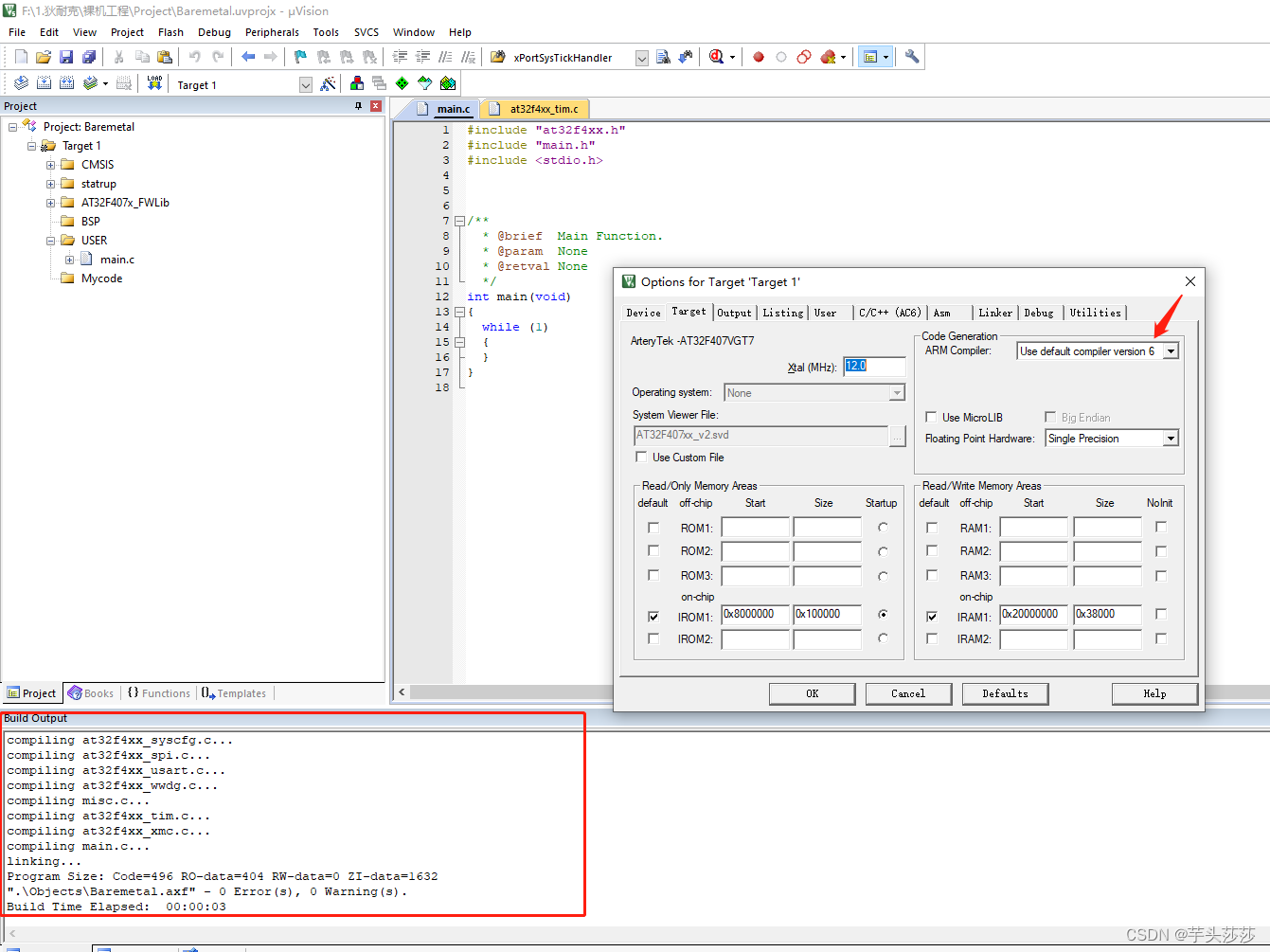
Task: Click the Save icon in toolbar
Action: pos(66,57)
